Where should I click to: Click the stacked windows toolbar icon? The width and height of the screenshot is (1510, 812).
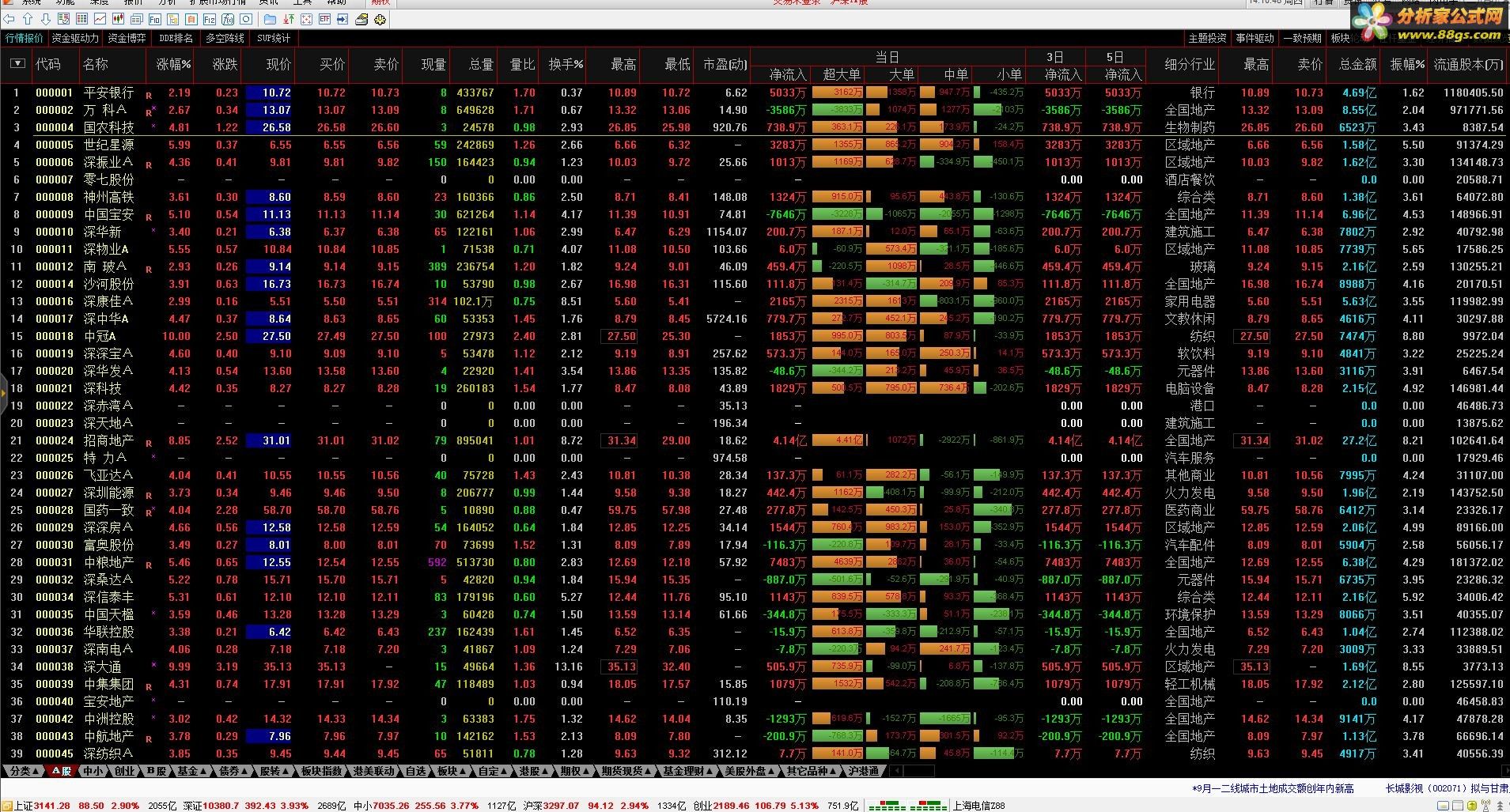tap(136, 19)
